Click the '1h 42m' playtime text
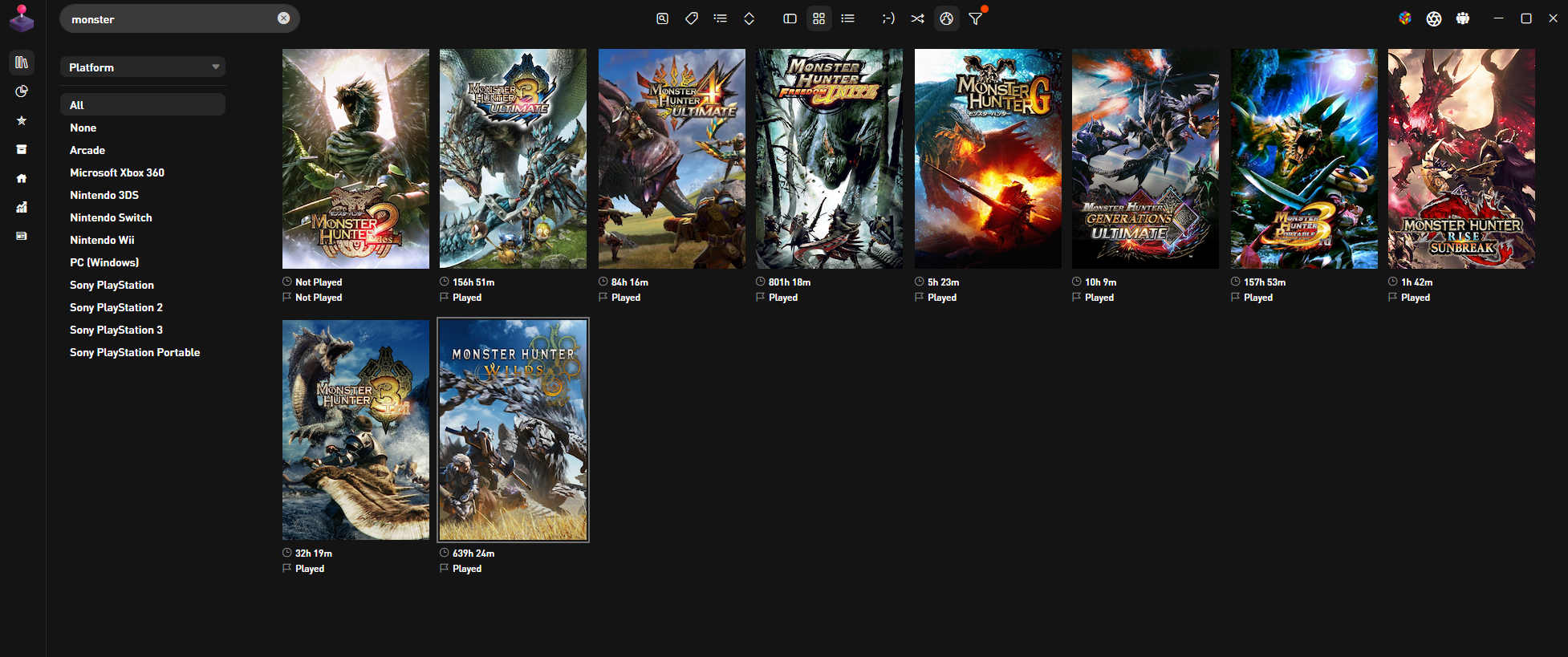This screenshot has height=657, width=1568. click(1417, 282)
